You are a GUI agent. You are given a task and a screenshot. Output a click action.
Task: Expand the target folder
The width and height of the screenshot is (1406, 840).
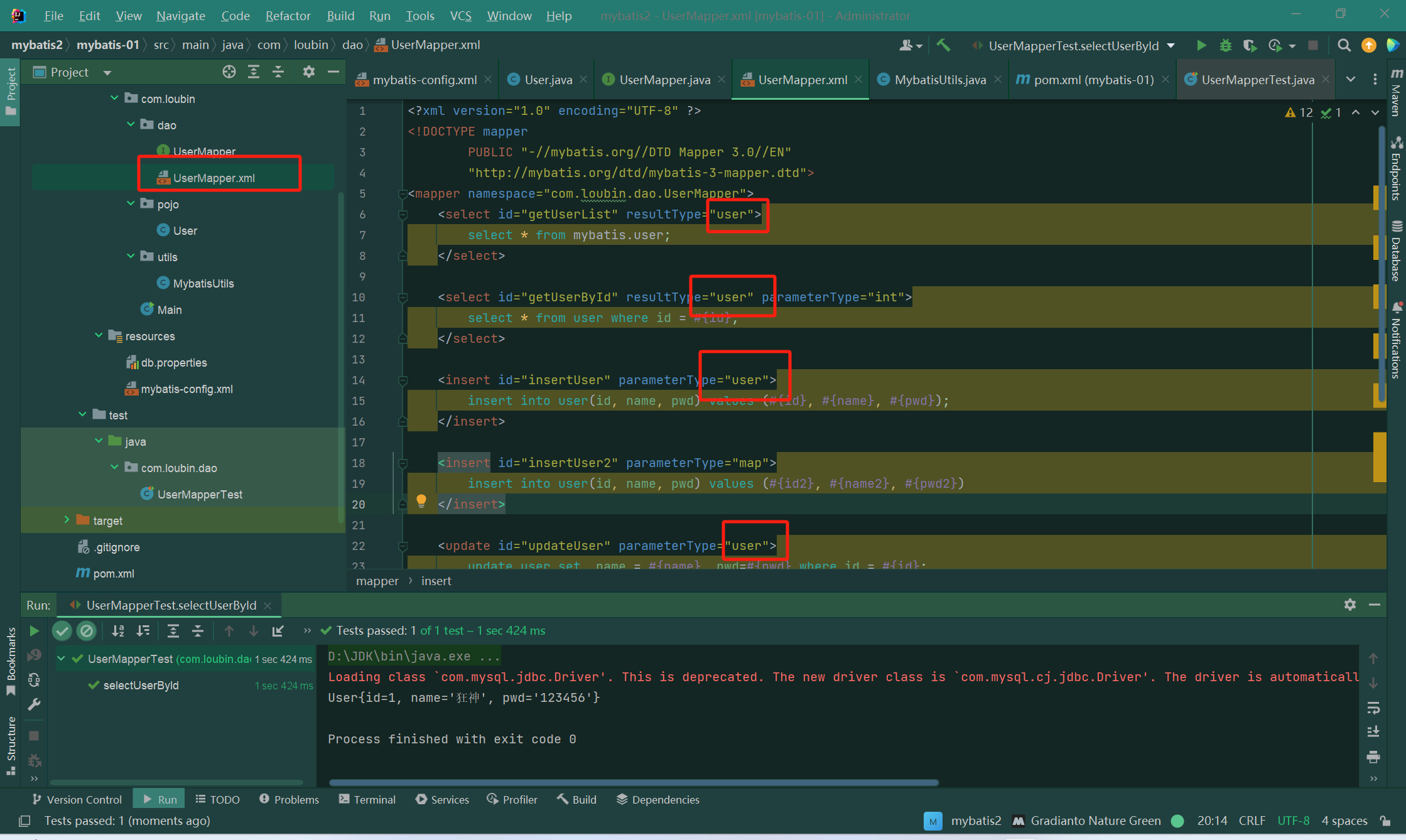pos(67,520)
